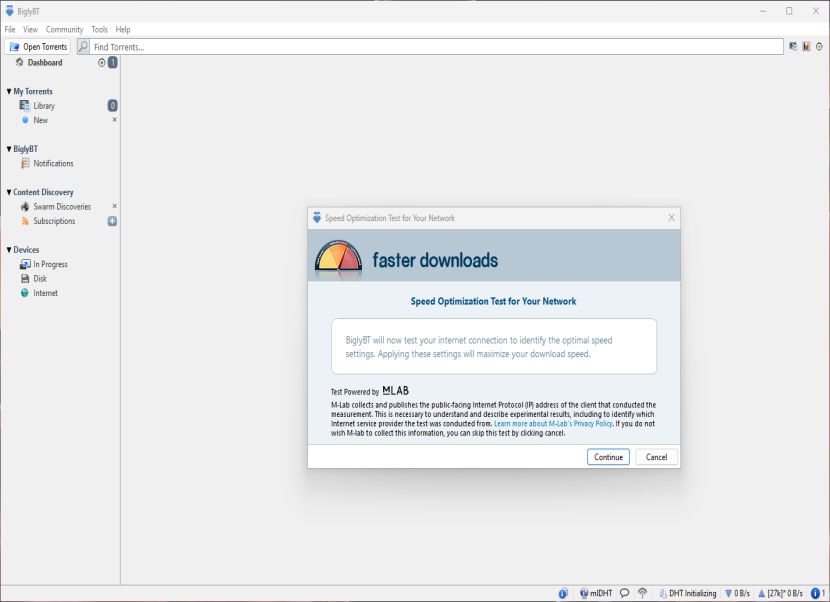The height and width of the screenshot is (602, 830).
Task: Click the upload speed [27k]* 0 B/s indicator
Action: tap(781, 593)
